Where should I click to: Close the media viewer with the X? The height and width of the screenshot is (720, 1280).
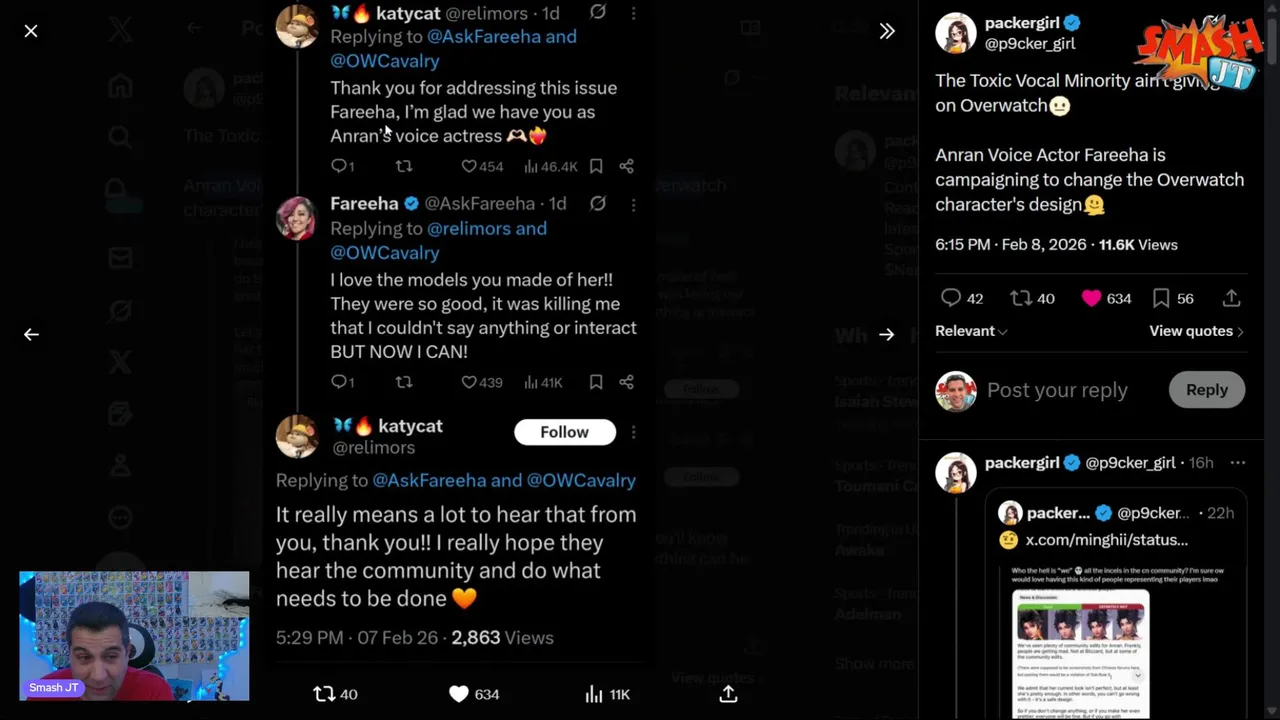tap(31, 31)
